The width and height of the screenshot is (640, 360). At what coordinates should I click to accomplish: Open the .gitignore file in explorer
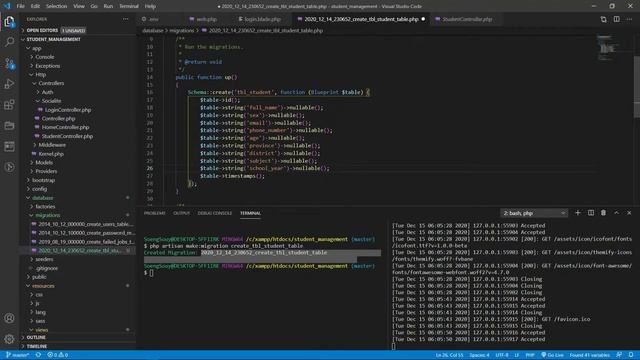pyautogui.click(x=47, y=268)
